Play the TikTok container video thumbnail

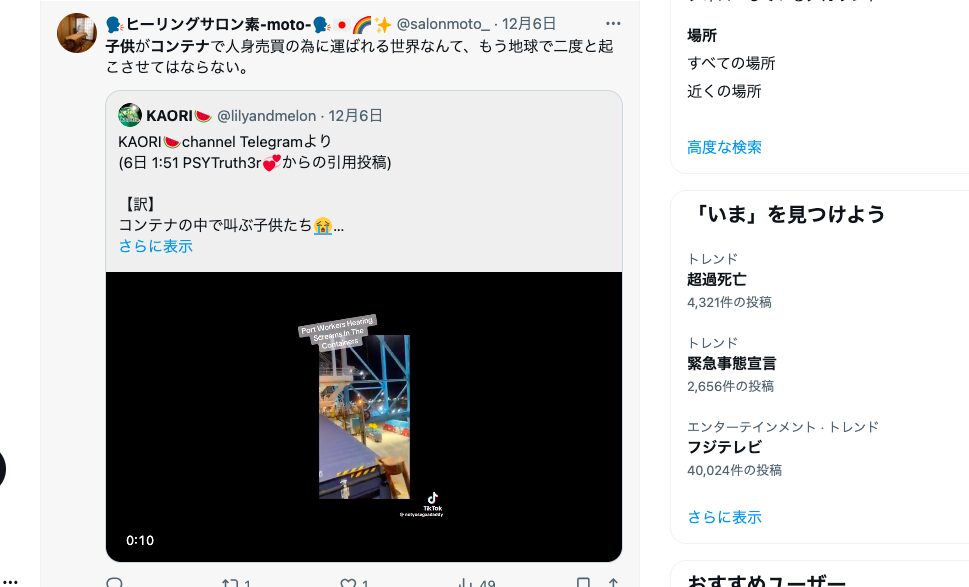(364, 417)
